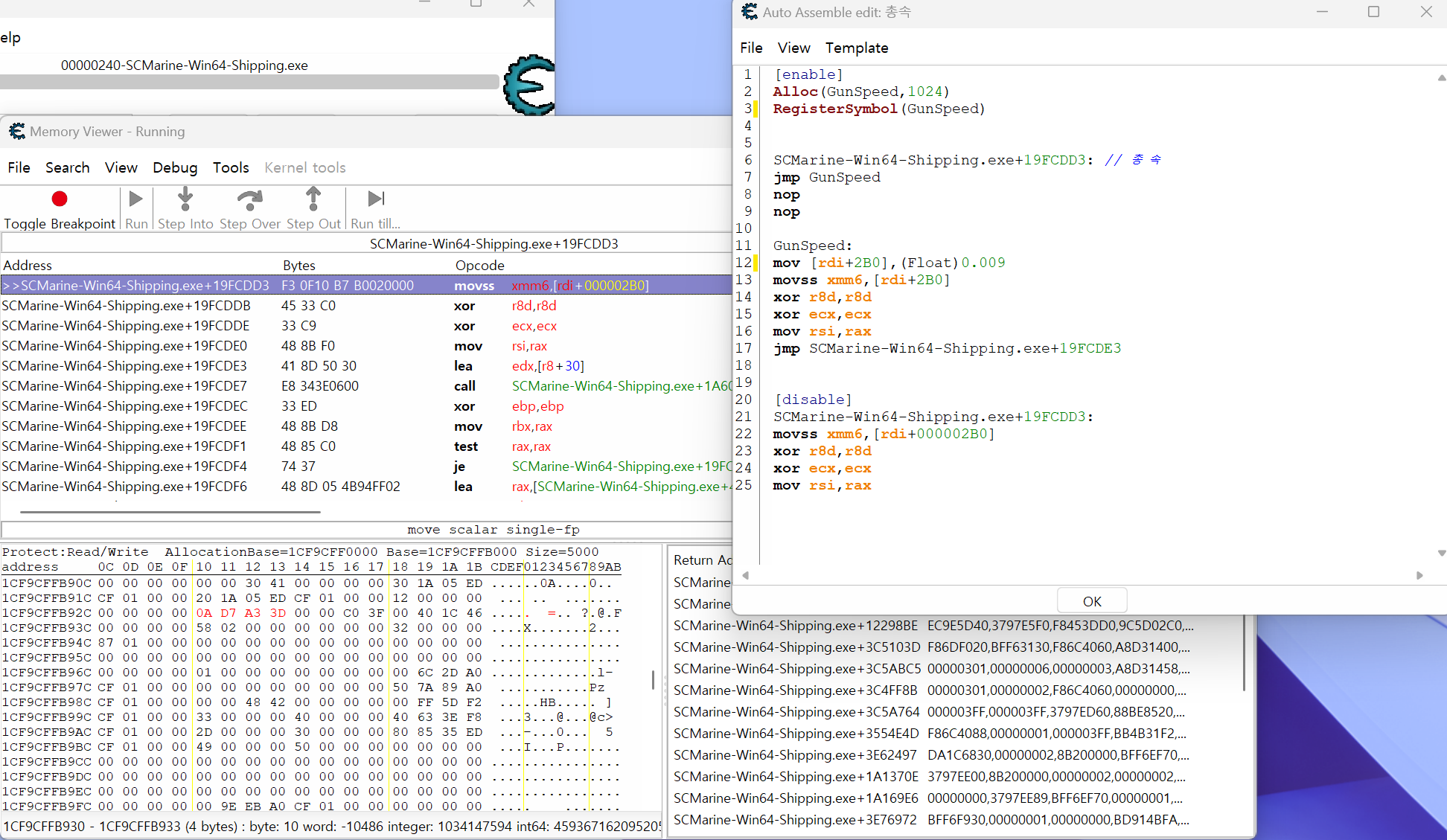
Task: Click the Run till icon
Action: 376,199
